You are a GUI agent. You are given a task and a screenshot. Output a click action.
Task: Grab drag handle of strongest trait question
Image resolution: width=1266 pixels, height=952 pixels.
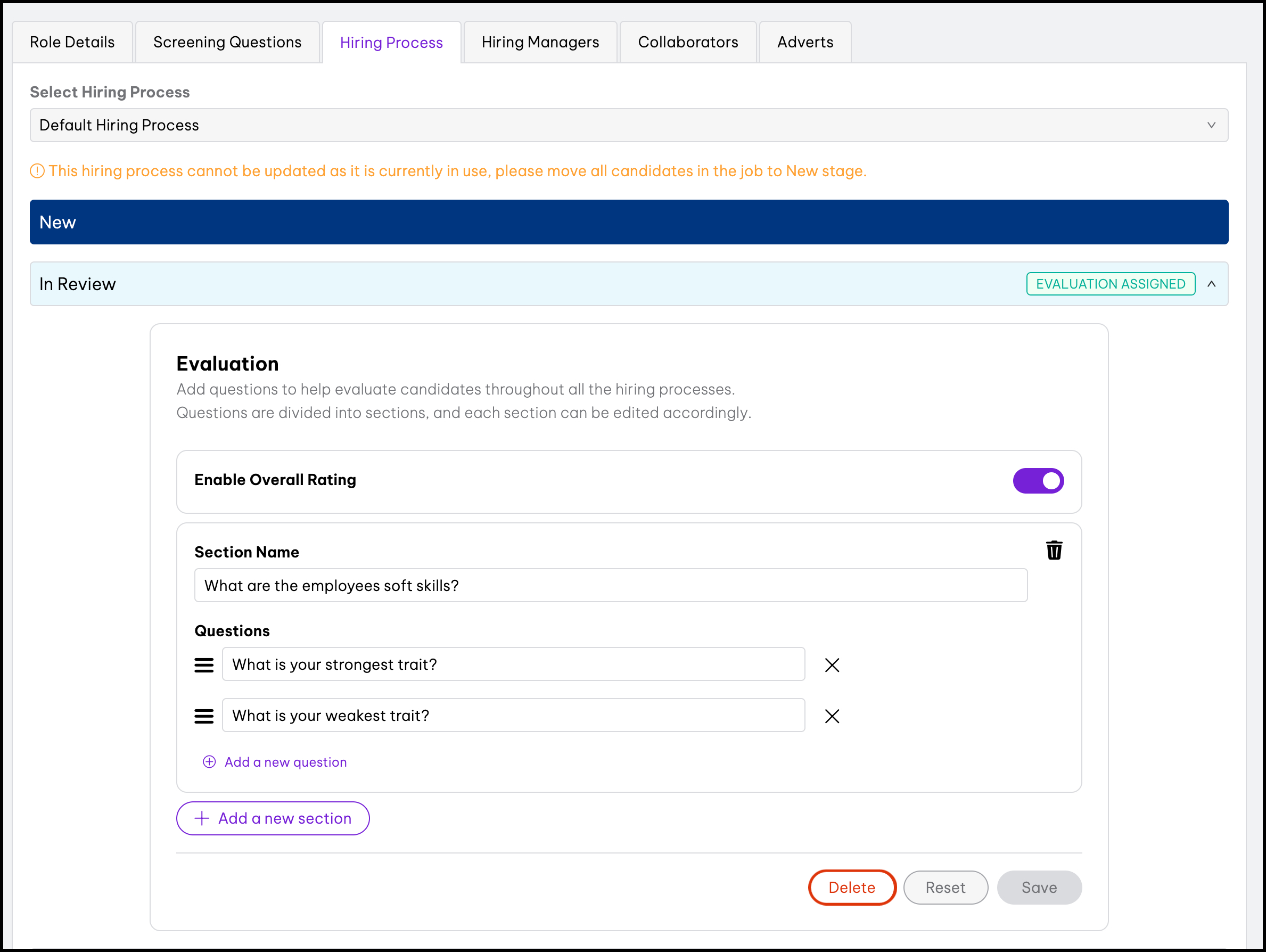coord(204,664)
